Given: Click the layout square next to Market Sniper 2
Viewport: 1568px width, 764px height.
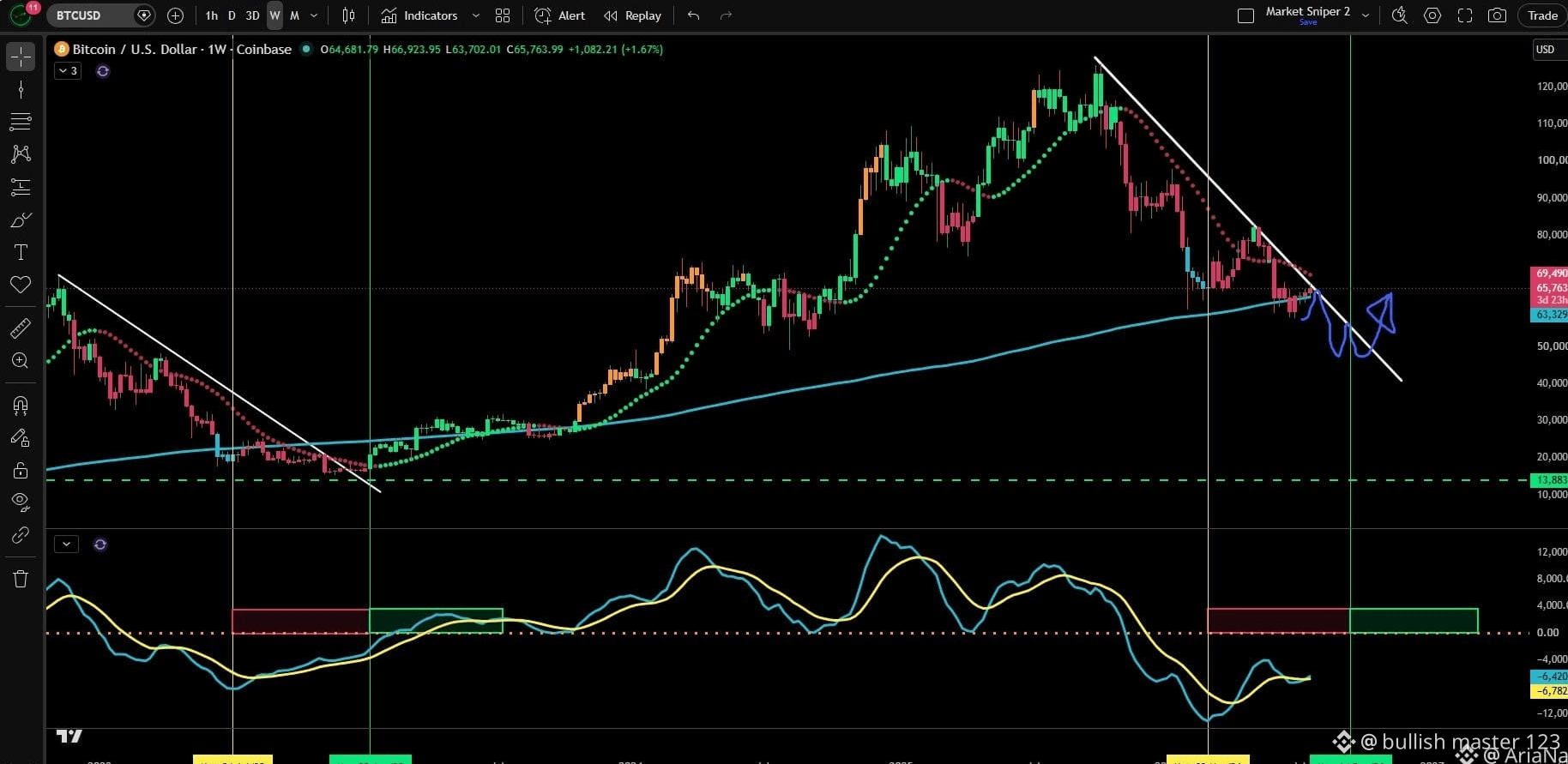Looking at the screenshot, I should pos(1245,15).
